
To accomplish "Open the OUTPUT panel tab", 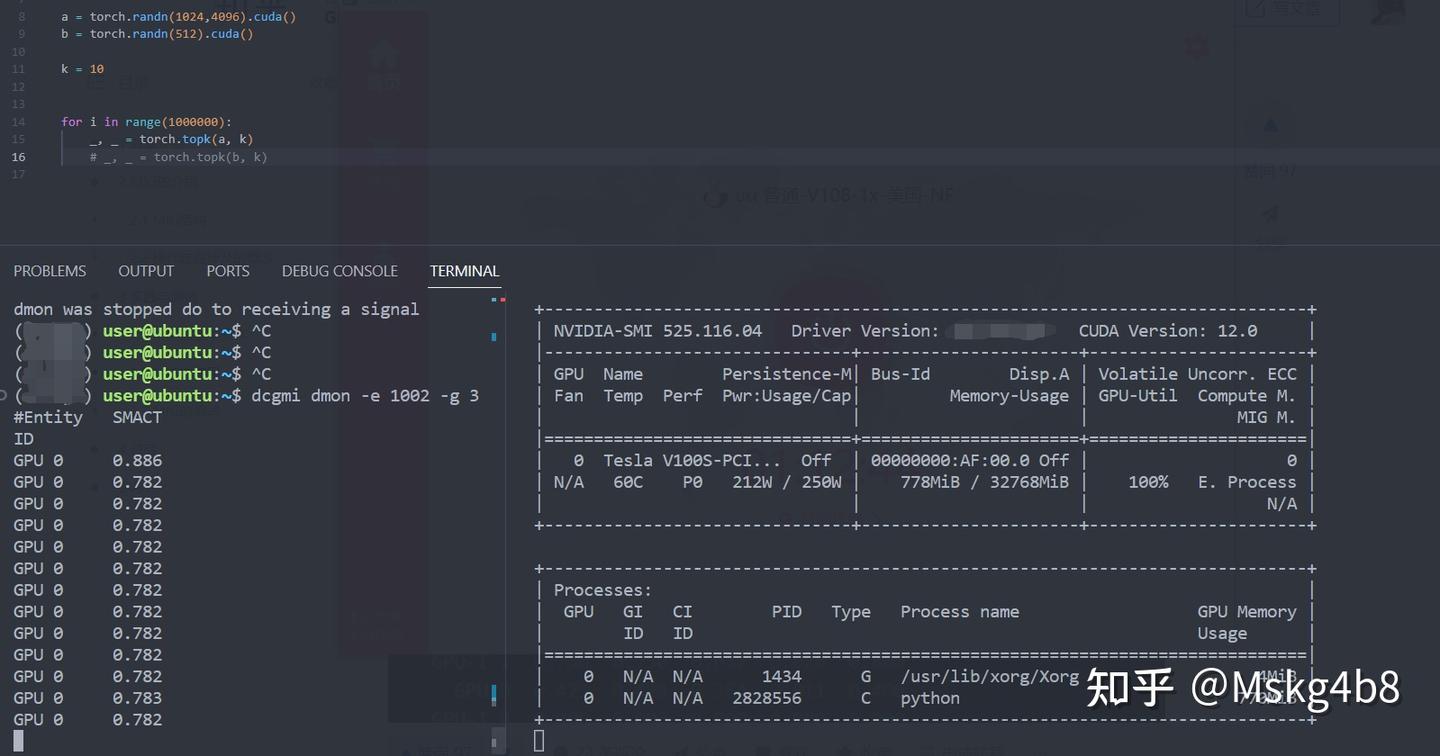I will click(x=146, y=271).
